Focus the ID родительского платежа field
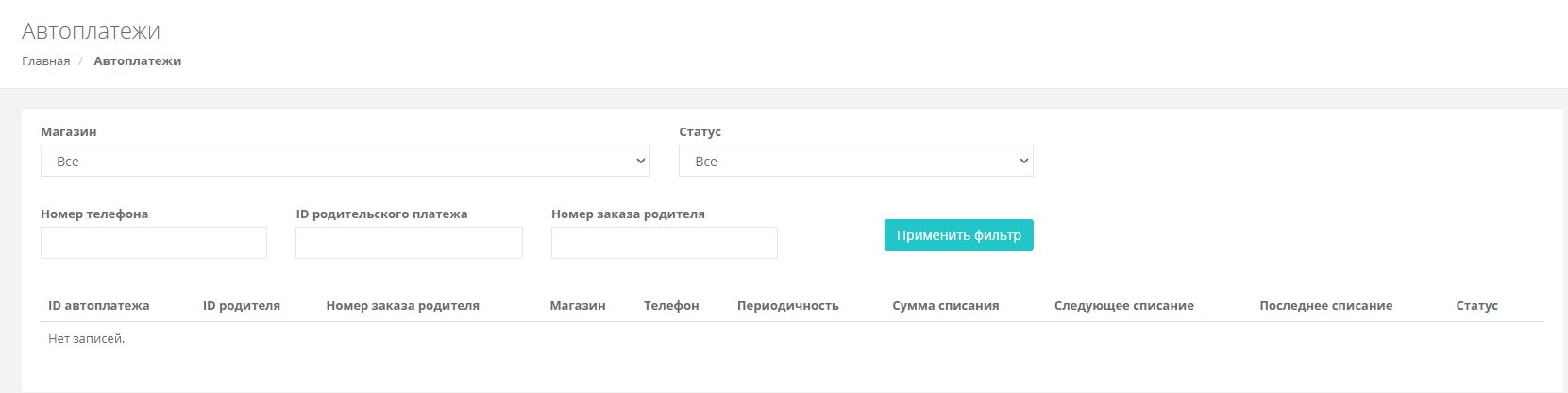 point(409,243)
